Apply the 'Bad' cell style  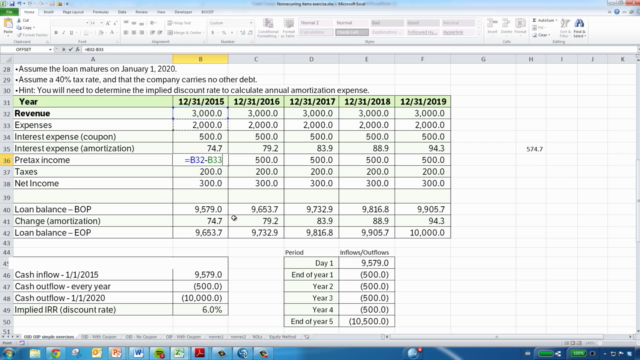coord(387,23)
